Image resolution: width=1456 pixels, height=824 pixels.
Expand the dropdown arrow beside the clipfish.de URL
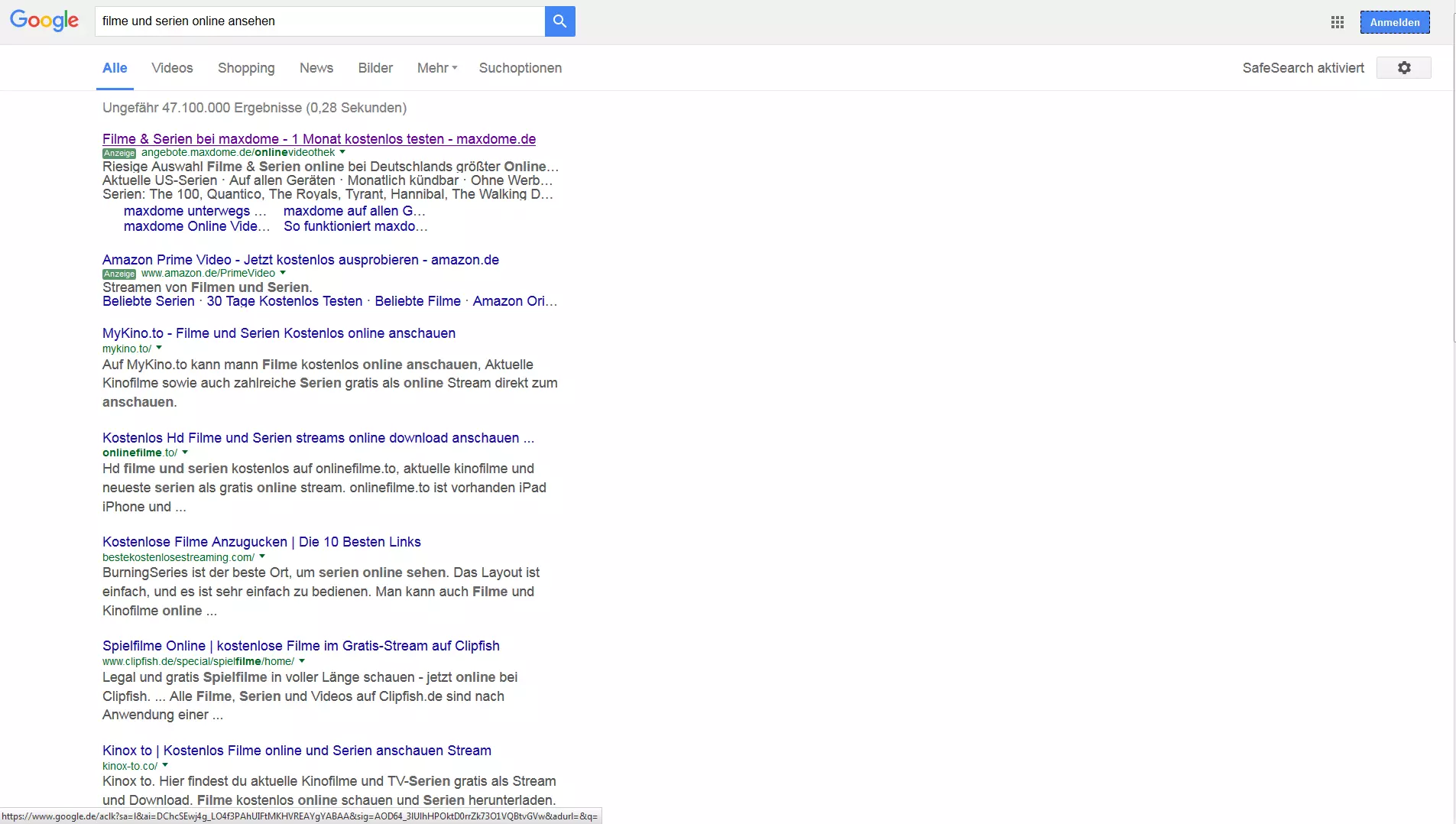pyautogui.click(x=302, y=661)
